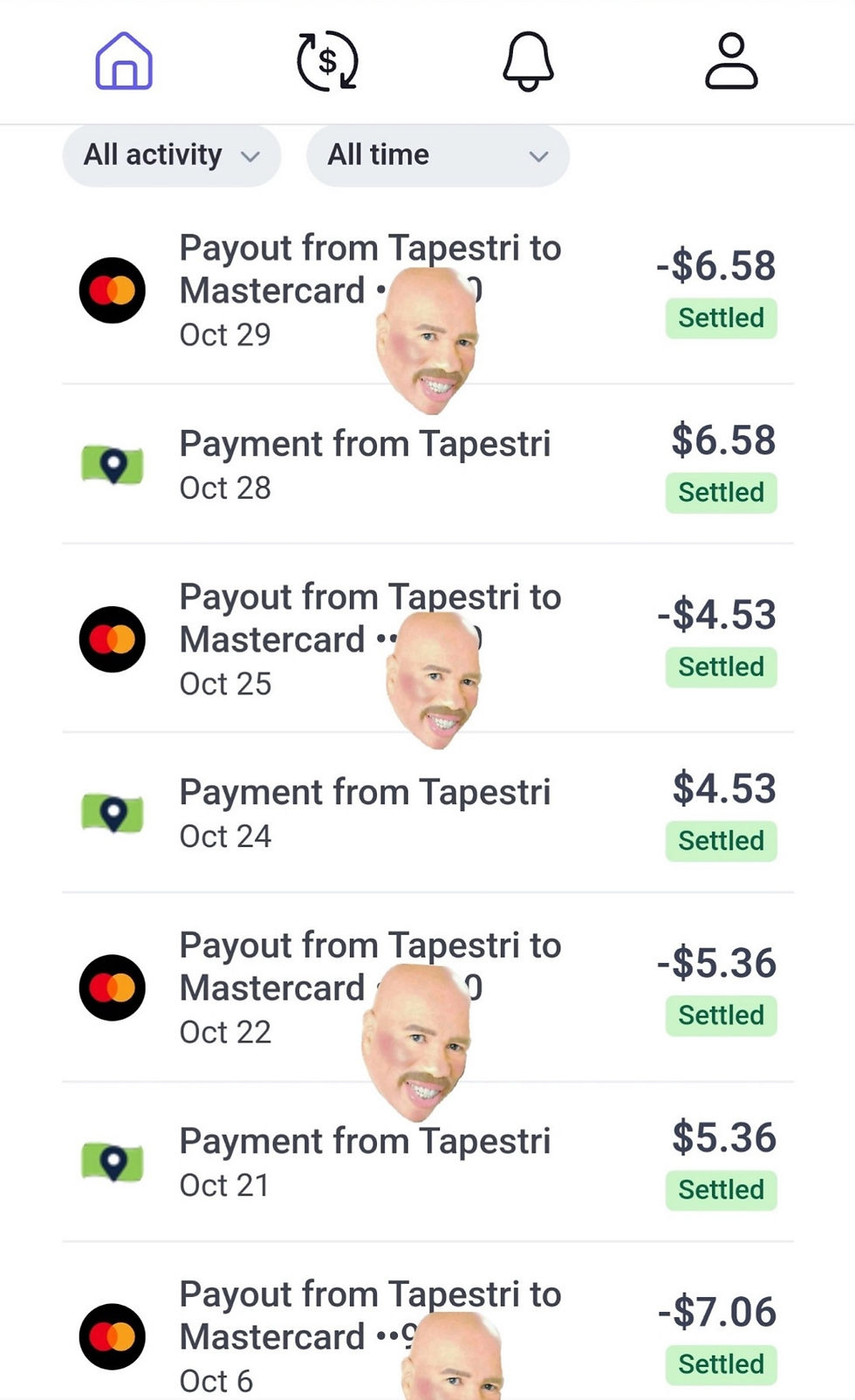Viewport: 855px width, 1400px height.
Task: Open the profile account icon
Action: (x=731, y=61)
